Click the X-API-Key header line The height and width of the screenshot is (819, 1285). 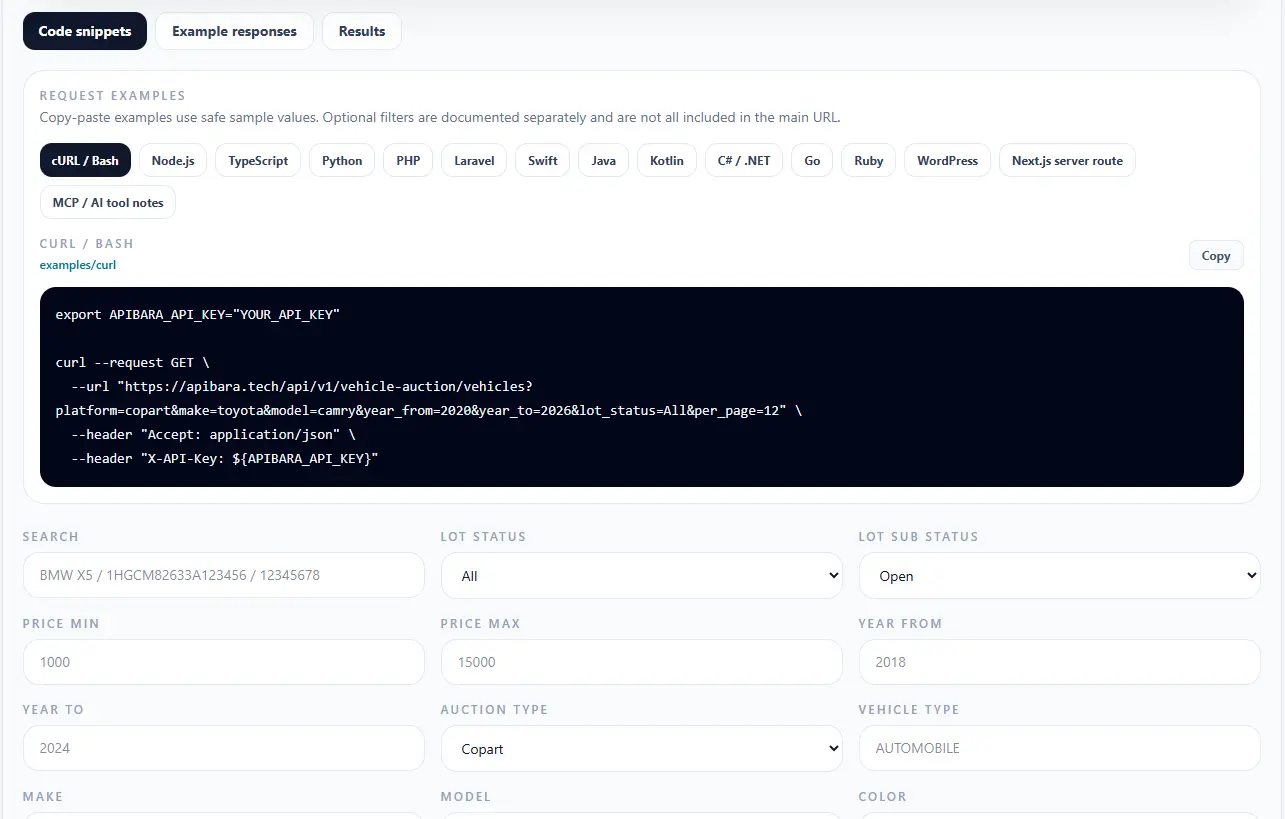[x=225, y=458]
